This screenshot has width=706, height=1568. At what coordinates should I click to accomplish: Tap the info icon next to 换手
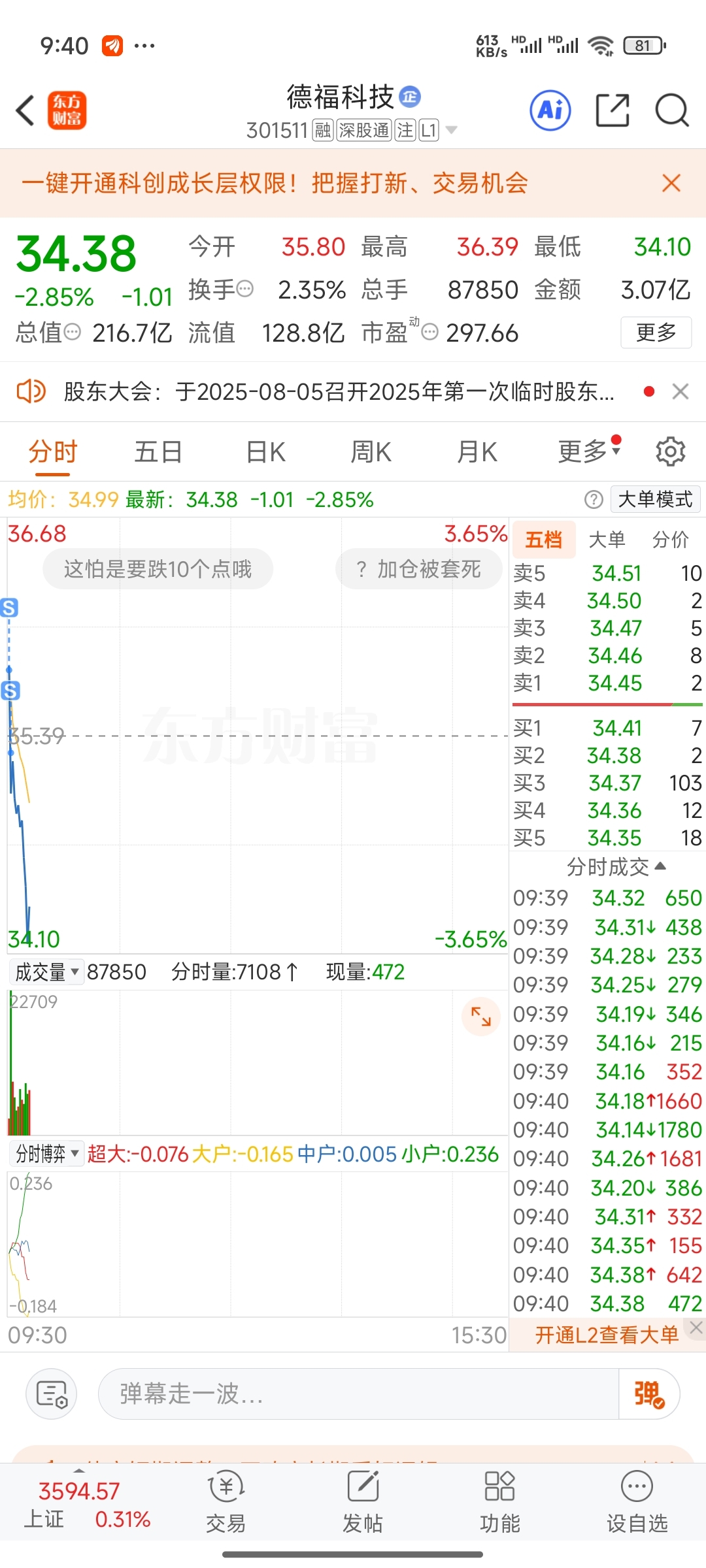click(244, 289)
